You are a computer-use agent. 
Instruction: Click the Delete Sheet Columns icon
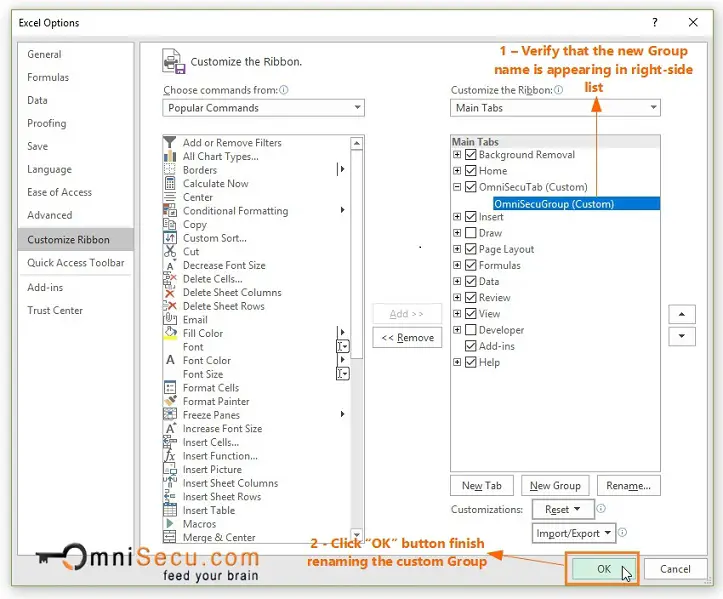[170, 292]
